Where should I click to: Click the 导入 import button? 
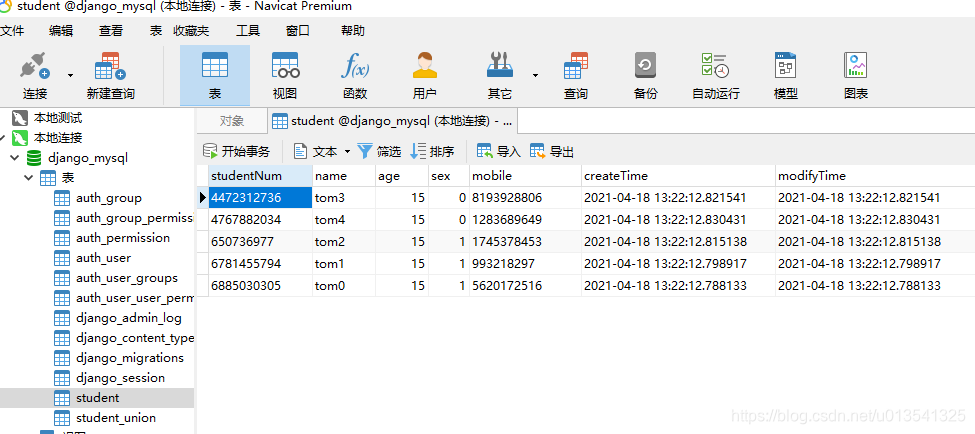tap(499, 151)
